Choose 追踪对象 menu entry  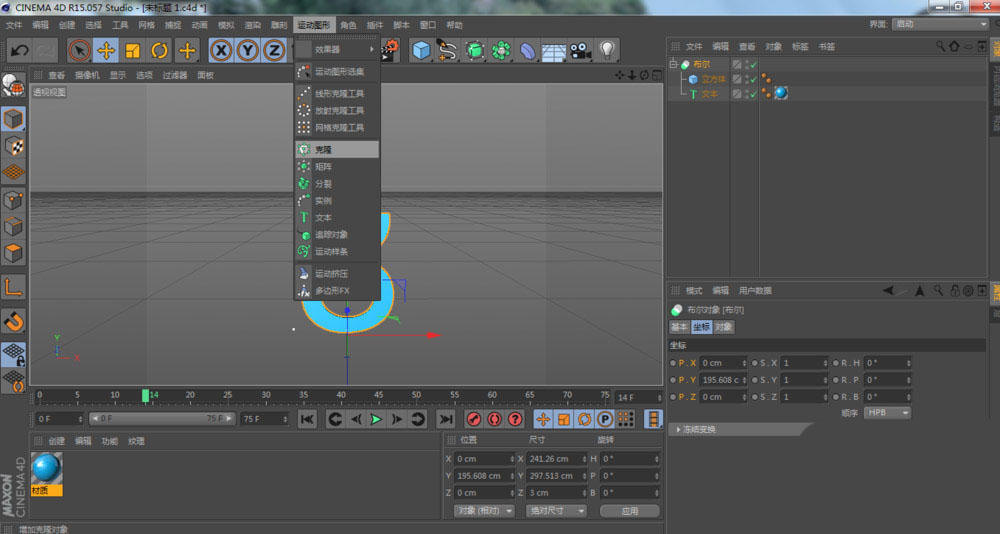[337, 235]
